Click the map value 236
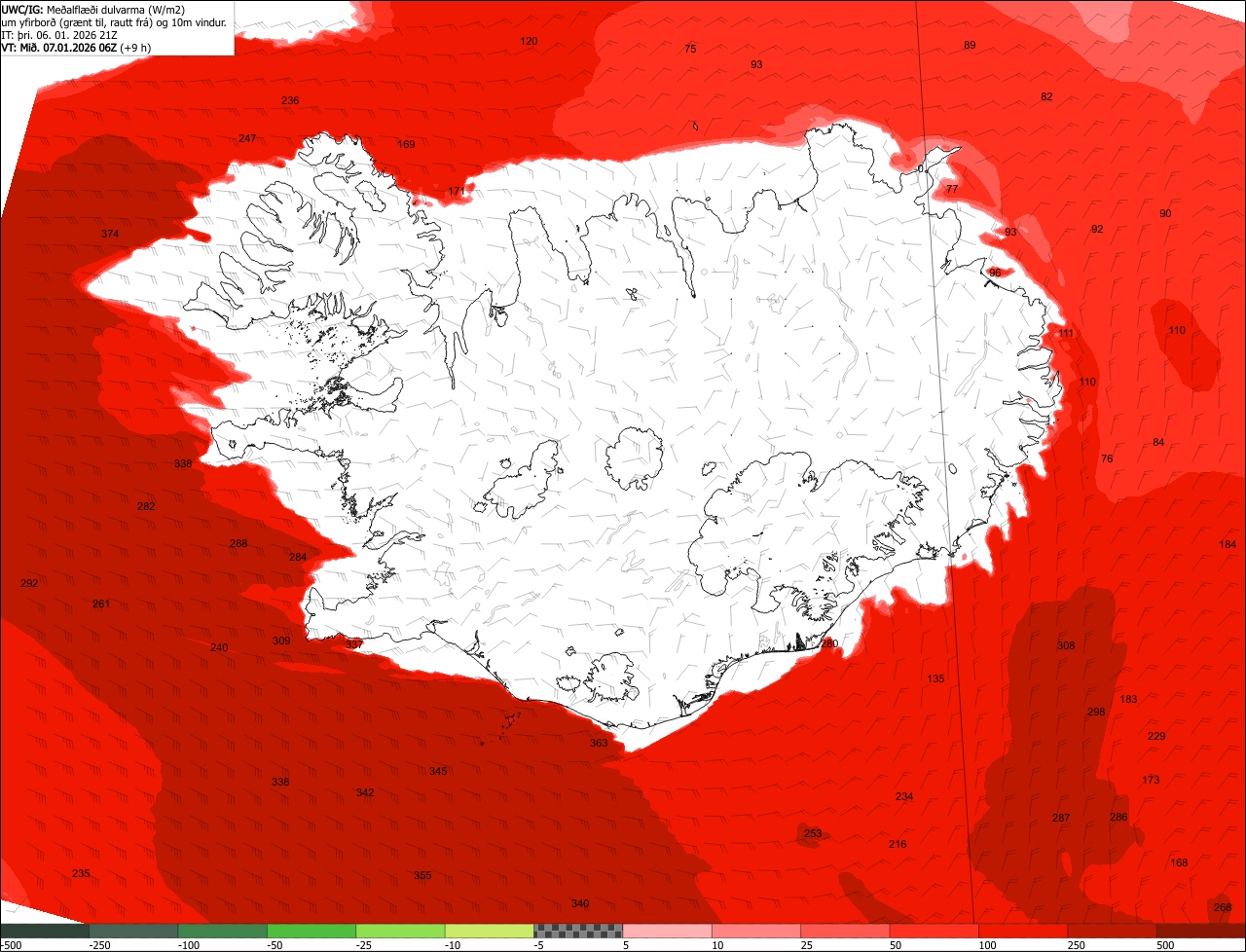 click(290, 100)
